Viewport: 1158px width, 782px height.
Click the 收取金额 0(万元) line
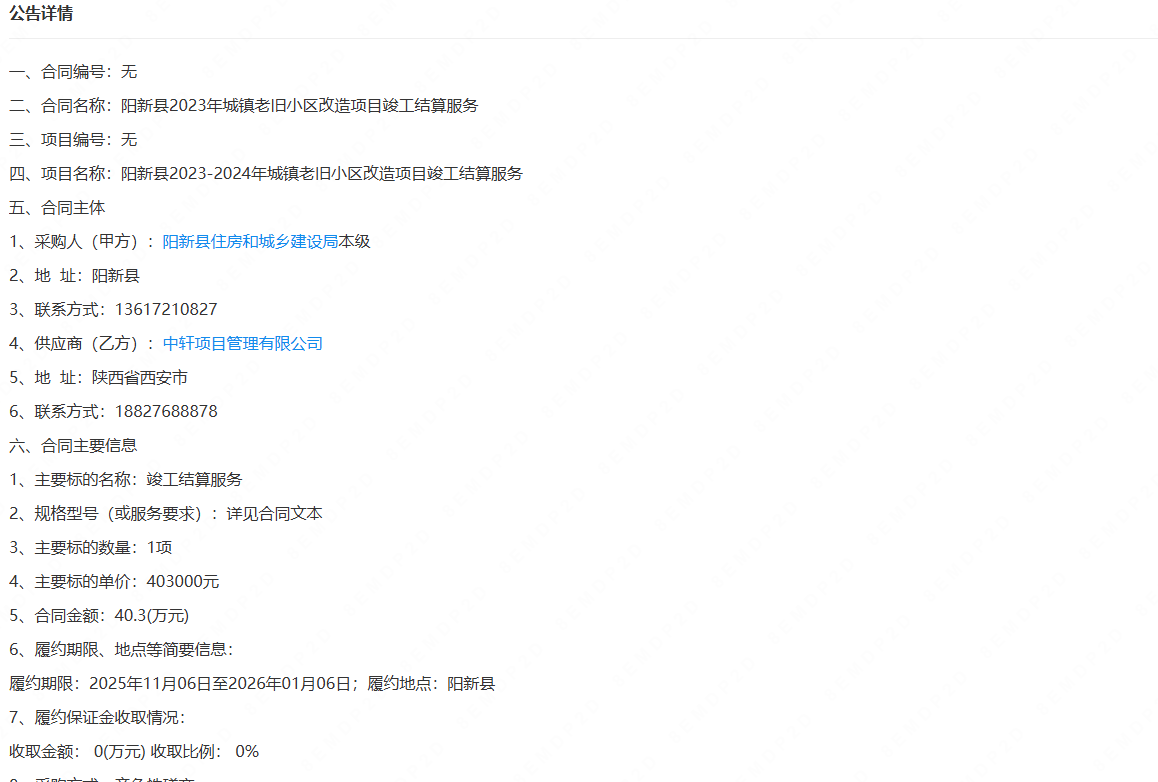pos(133,752)
